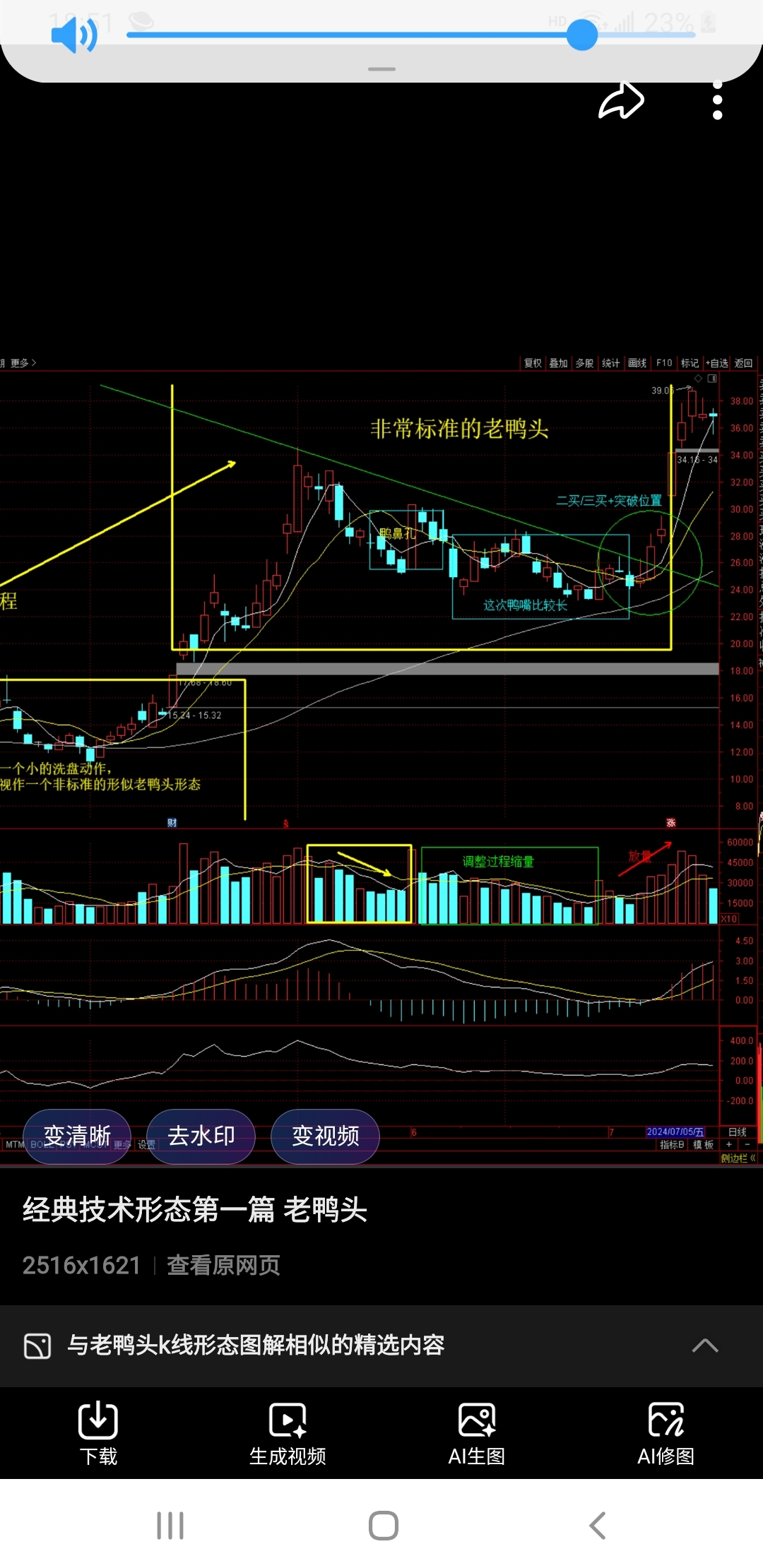Tap the title 经典技术形态第一篇 老鸭头
The image size is (763, 1568).
pyautogui.click(x=195, y=1210)
